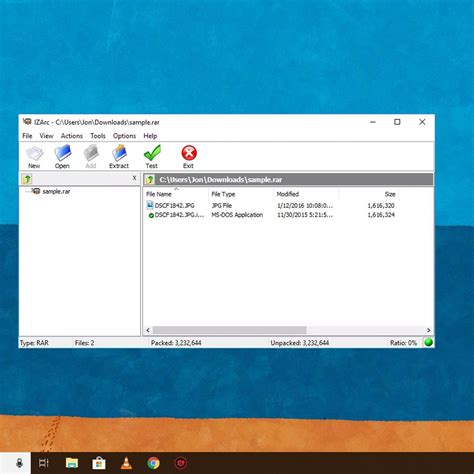
Task: Maximize the IZArc window
Action: coord(397,122)
